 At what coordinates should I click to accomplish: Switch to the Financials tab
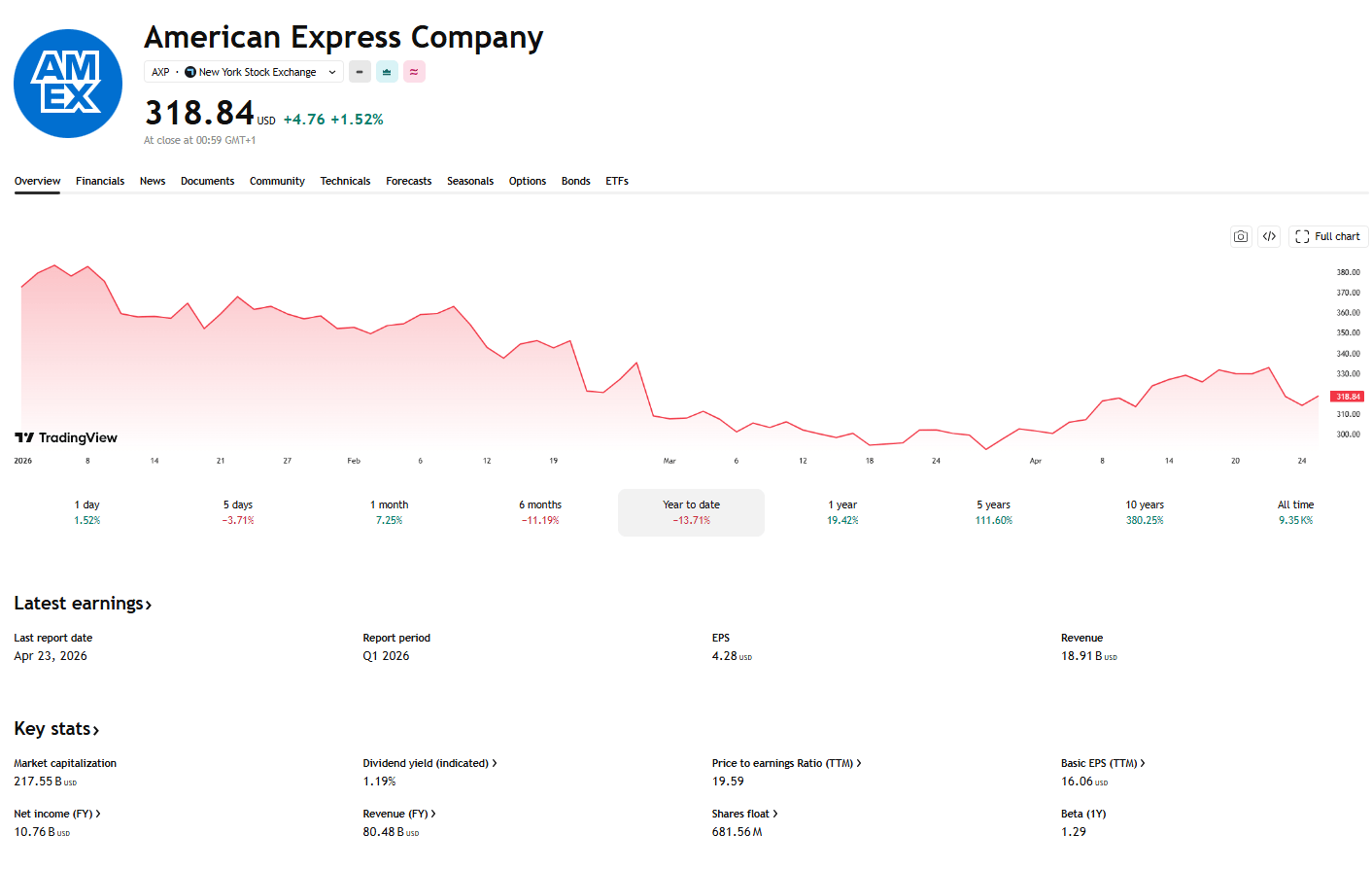point(100,181)
